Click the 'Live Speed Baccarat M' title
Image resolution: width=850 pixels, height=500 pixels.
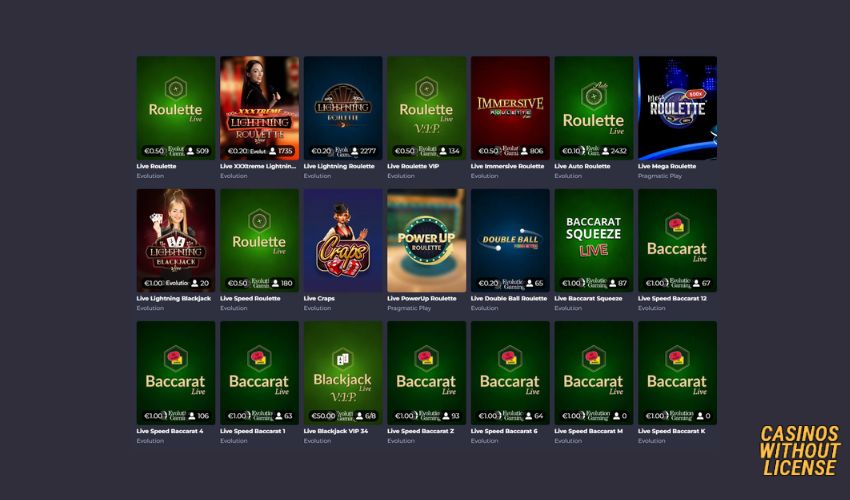pos(589,431)
